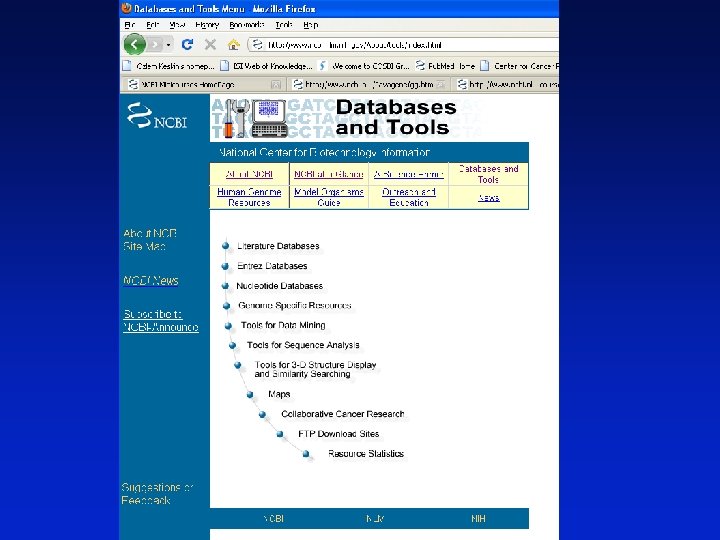The height and width of the screenshot is (540, 720).
Task: Click the bullet beside Tools for Data Mining
Action: (x=228, y=326)
